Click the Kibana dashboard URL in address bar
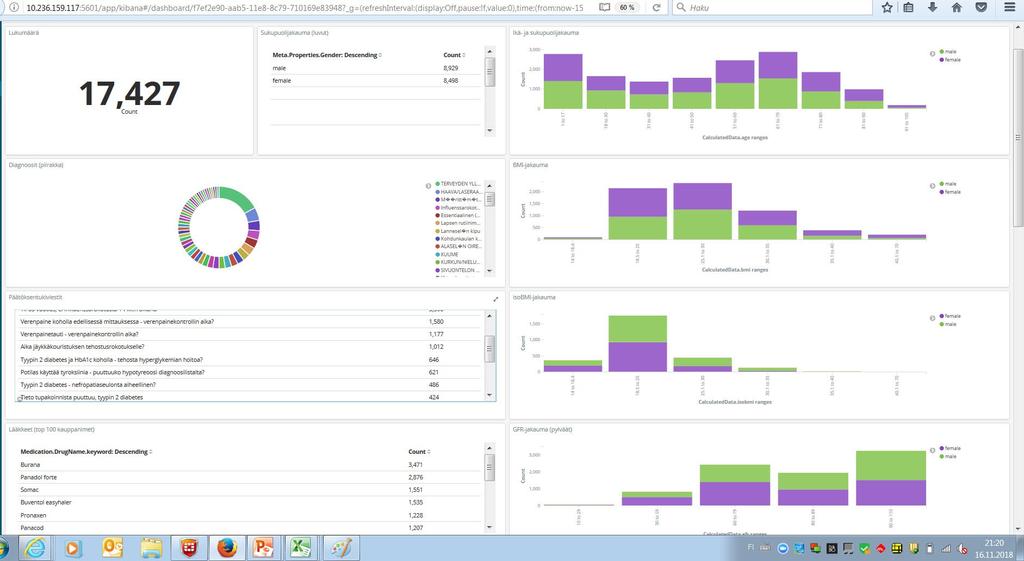Screen dimensions: 1024x561 tap(305, 7)
